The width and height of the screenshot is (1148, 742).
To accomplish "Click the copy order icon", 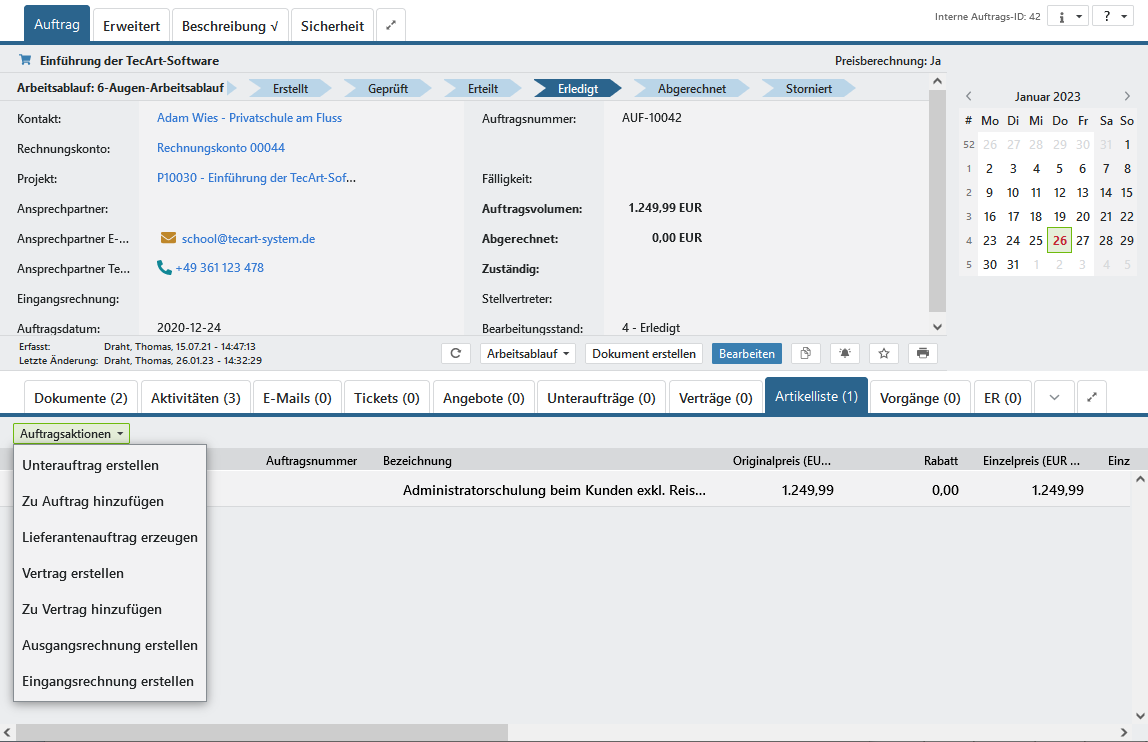I will 806,353.
